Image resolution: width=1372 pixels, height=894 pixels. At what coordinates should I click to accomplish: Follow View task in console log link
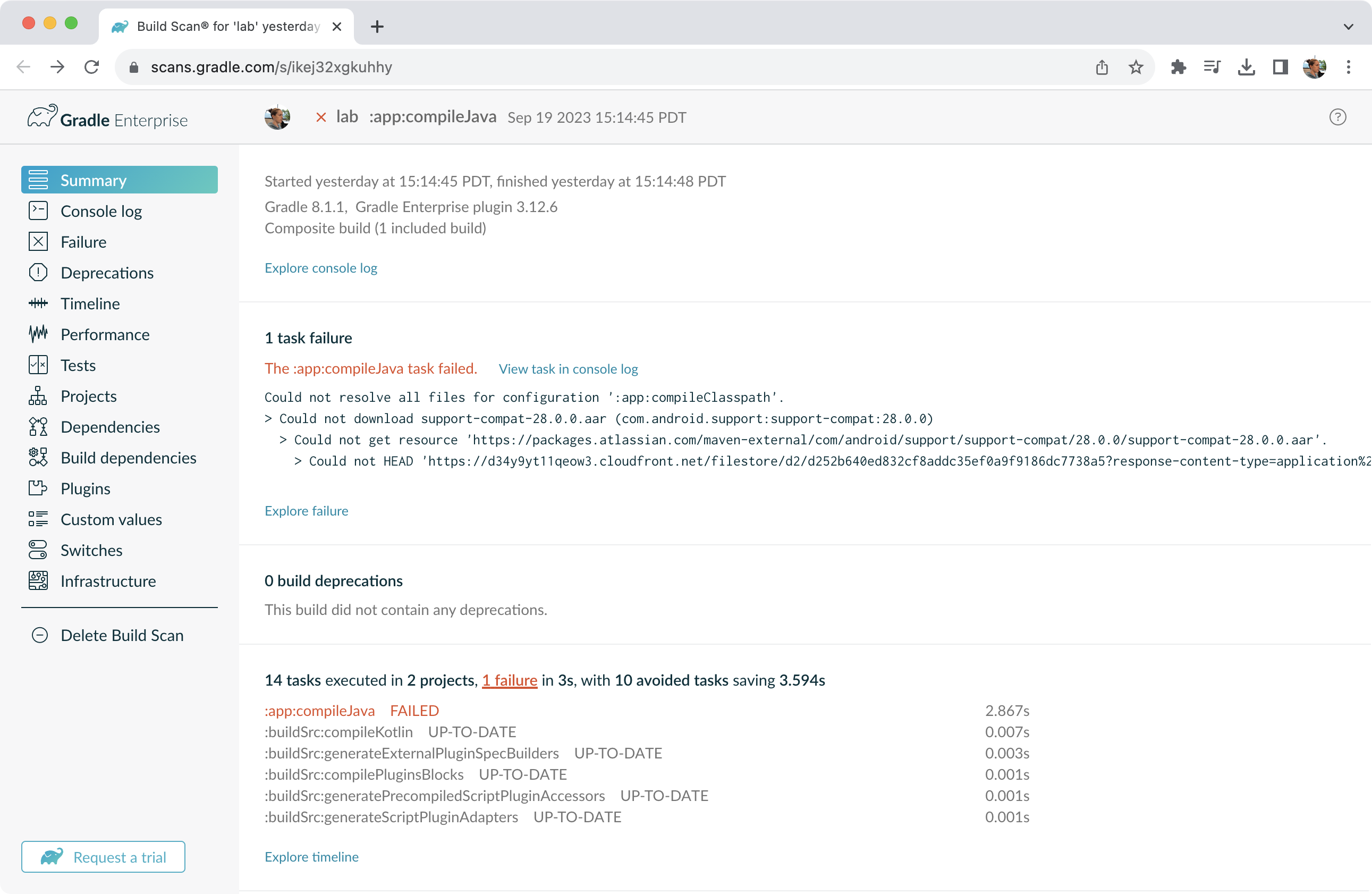[568, 368]
